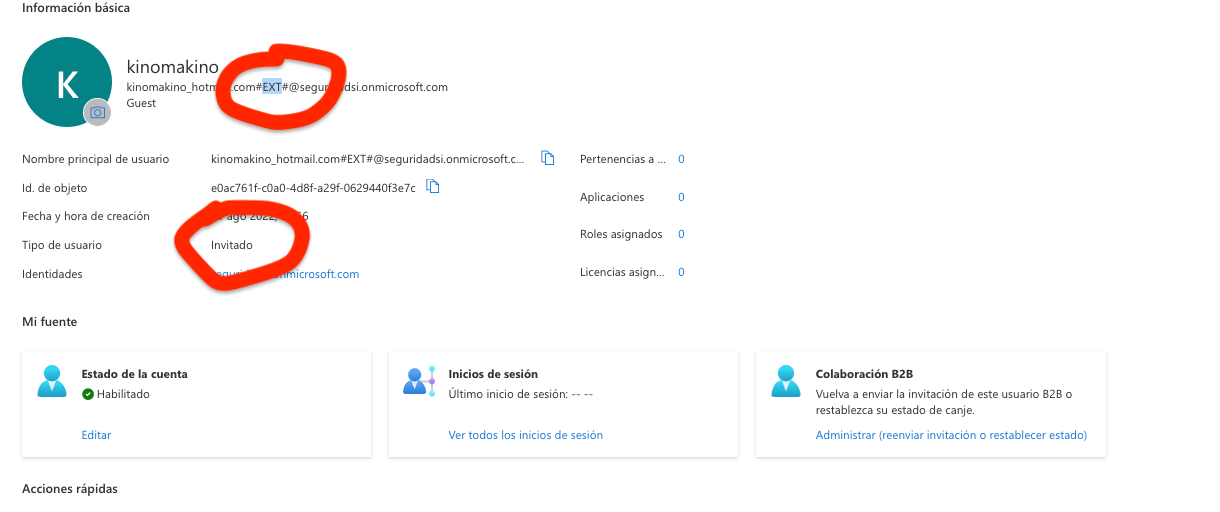Viewport: 1220px width, 512px height.
Task: Click Administrar reenviar invitación link
Action: [950, 435]
